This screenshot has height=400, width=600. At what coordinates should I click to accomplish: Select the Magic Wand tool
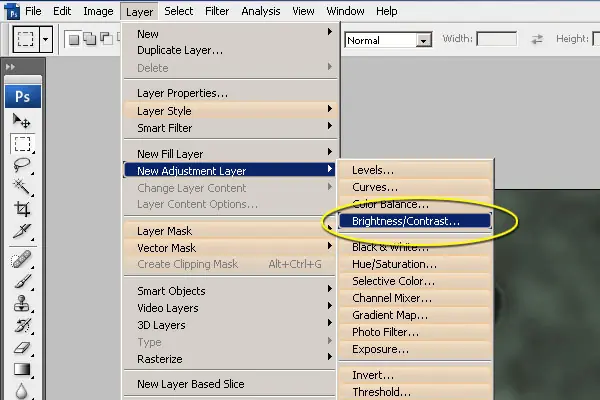pos(22,187)
